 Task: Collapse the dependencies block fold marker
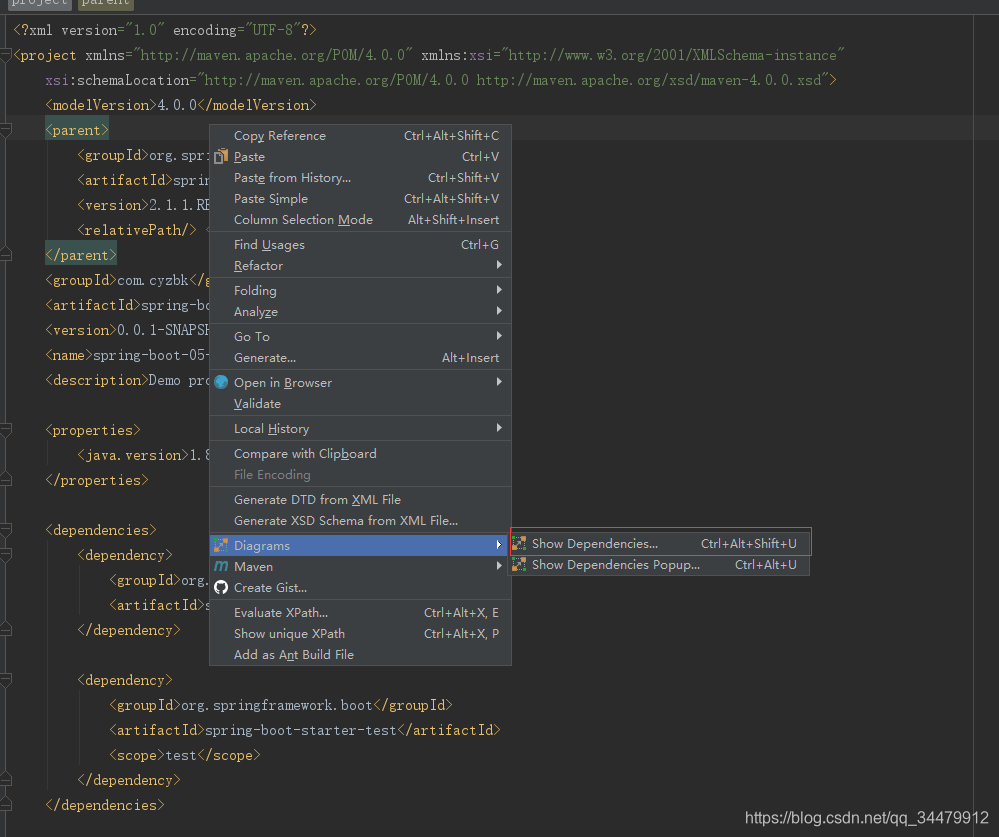(6, 531)
